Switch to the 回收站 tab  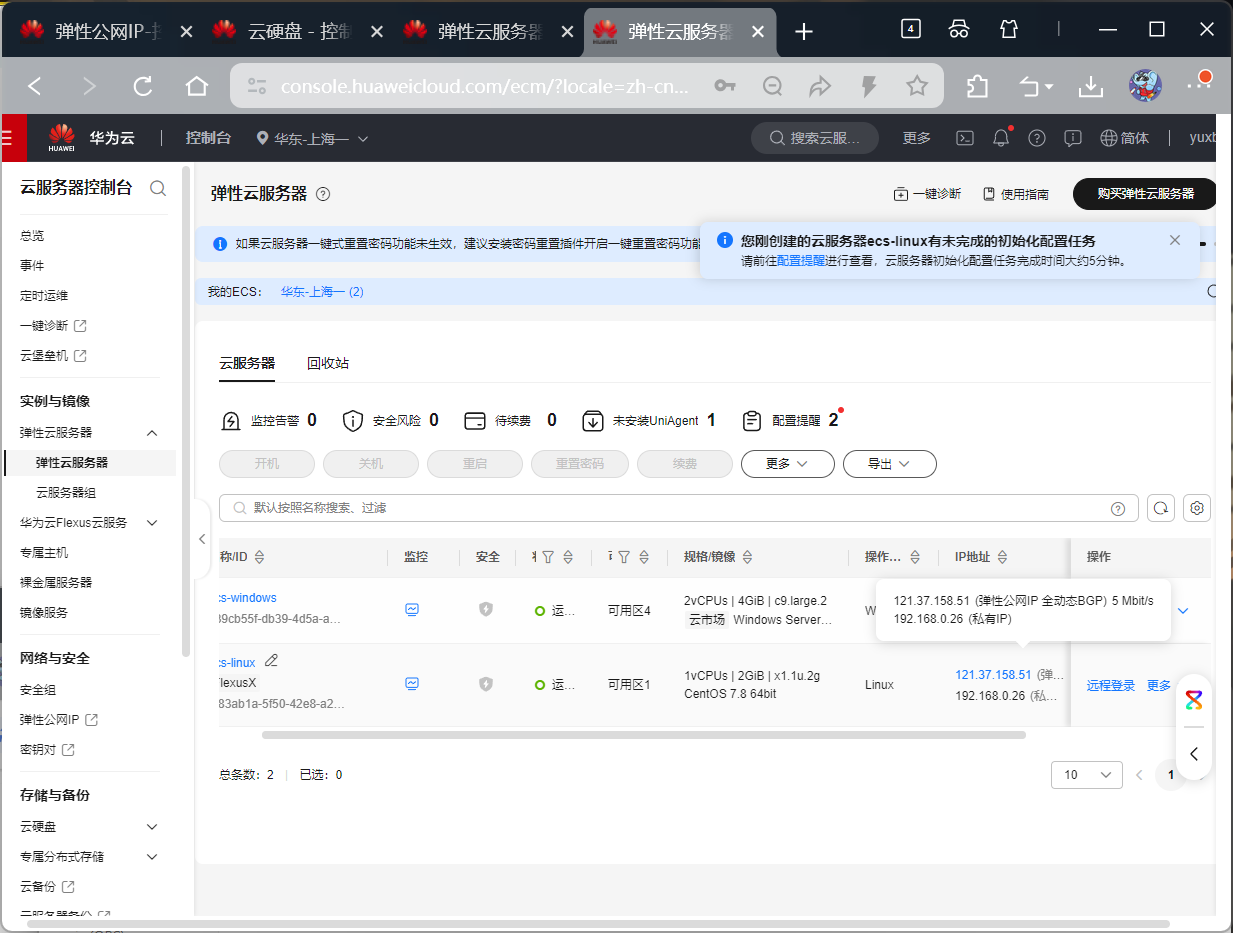point(328,363)
